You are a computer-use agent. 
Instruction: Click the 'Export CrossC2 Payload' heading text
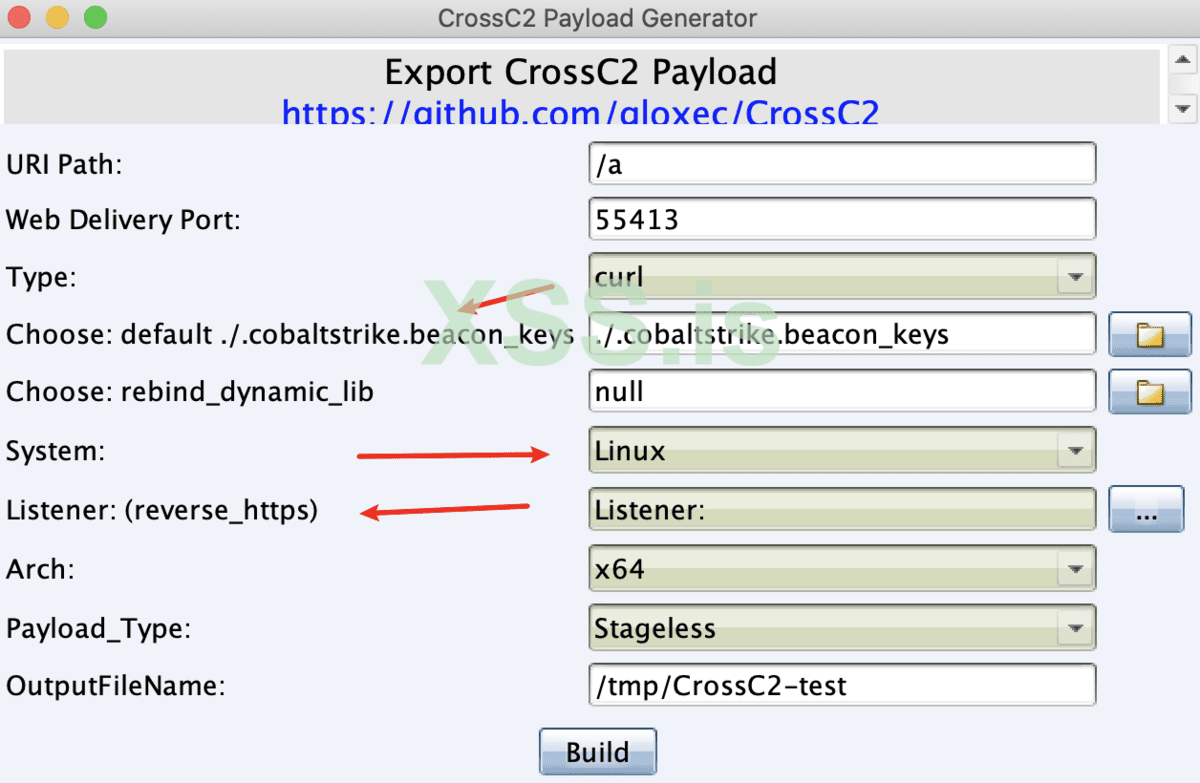point(580,72)
